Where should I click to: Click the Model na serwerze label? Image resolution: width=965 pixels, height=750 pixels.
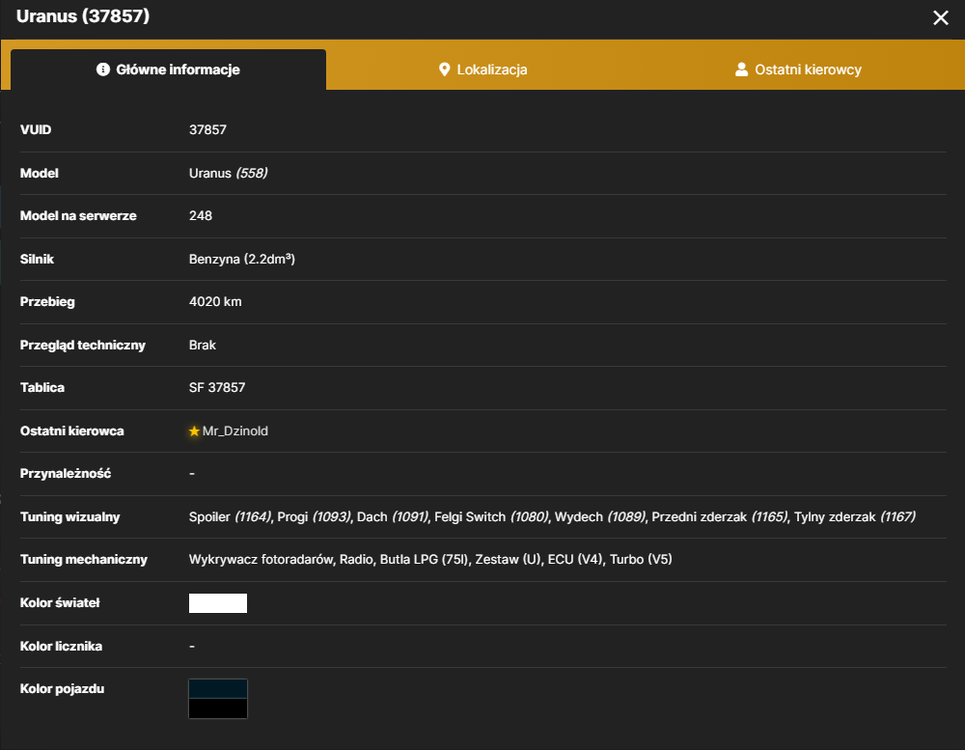click(x=78, y=216)
